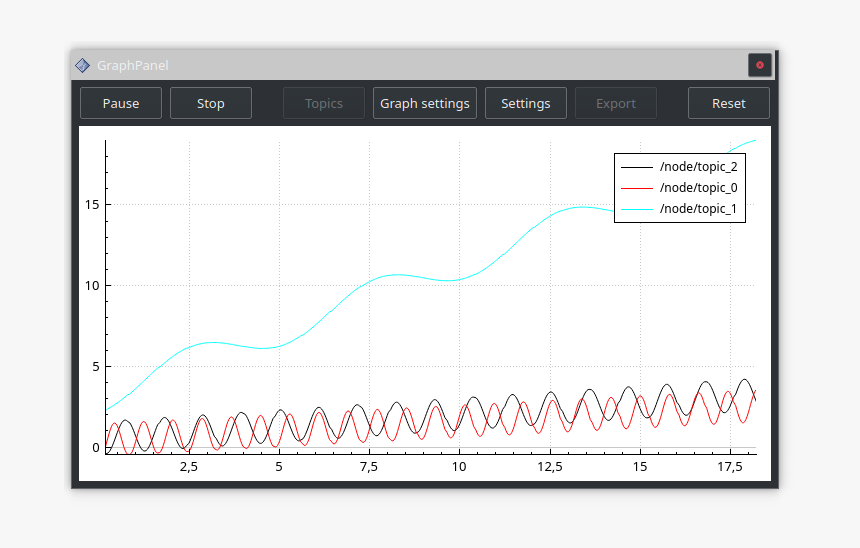Click the GraphPanel title text
The height and width of the screenshot is (548, 860).
132,65
